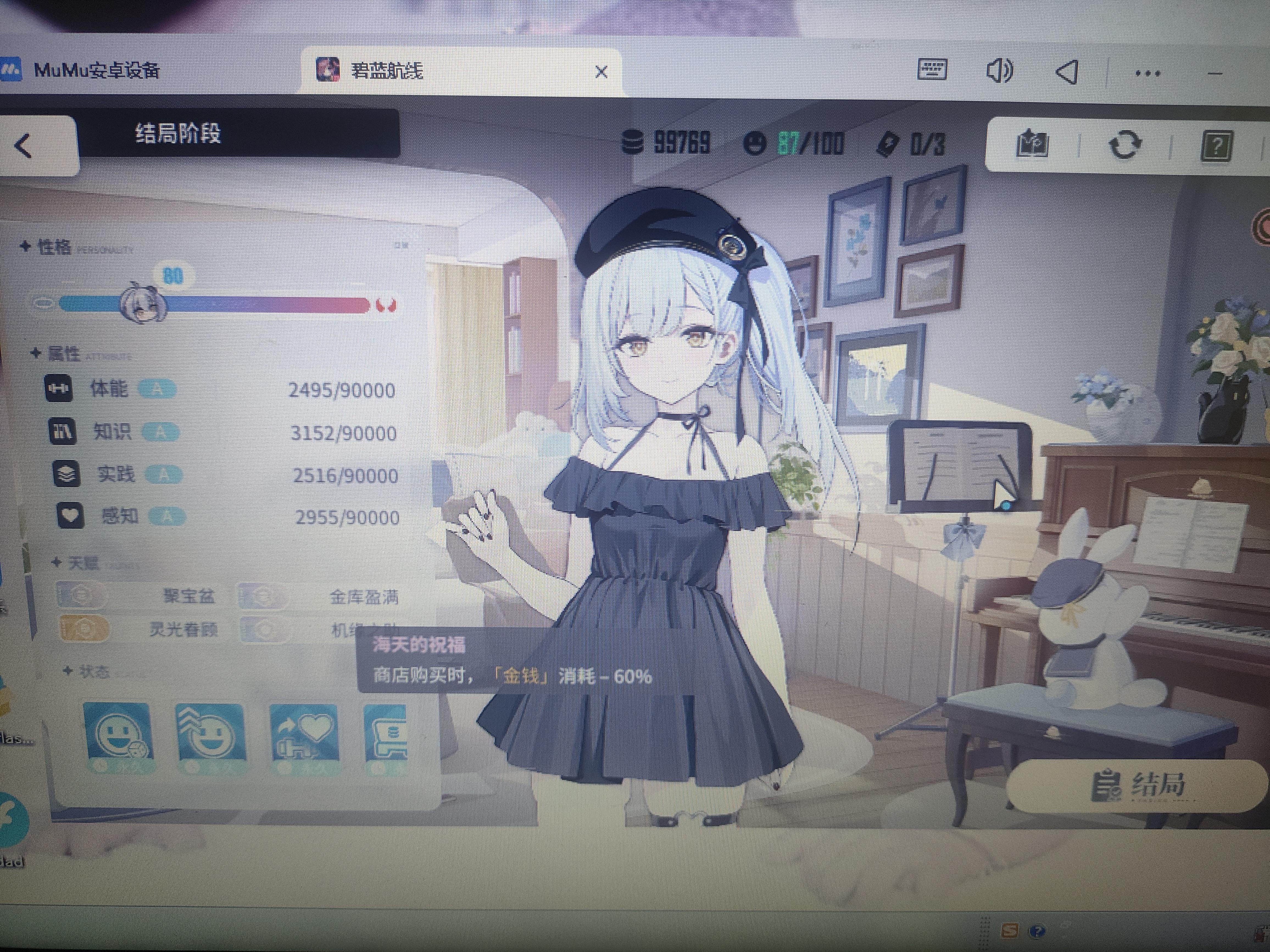Click the 99769 money value
Image resolution: width=1270 pixels, height=952 pixels.
(x=682, y=142)
